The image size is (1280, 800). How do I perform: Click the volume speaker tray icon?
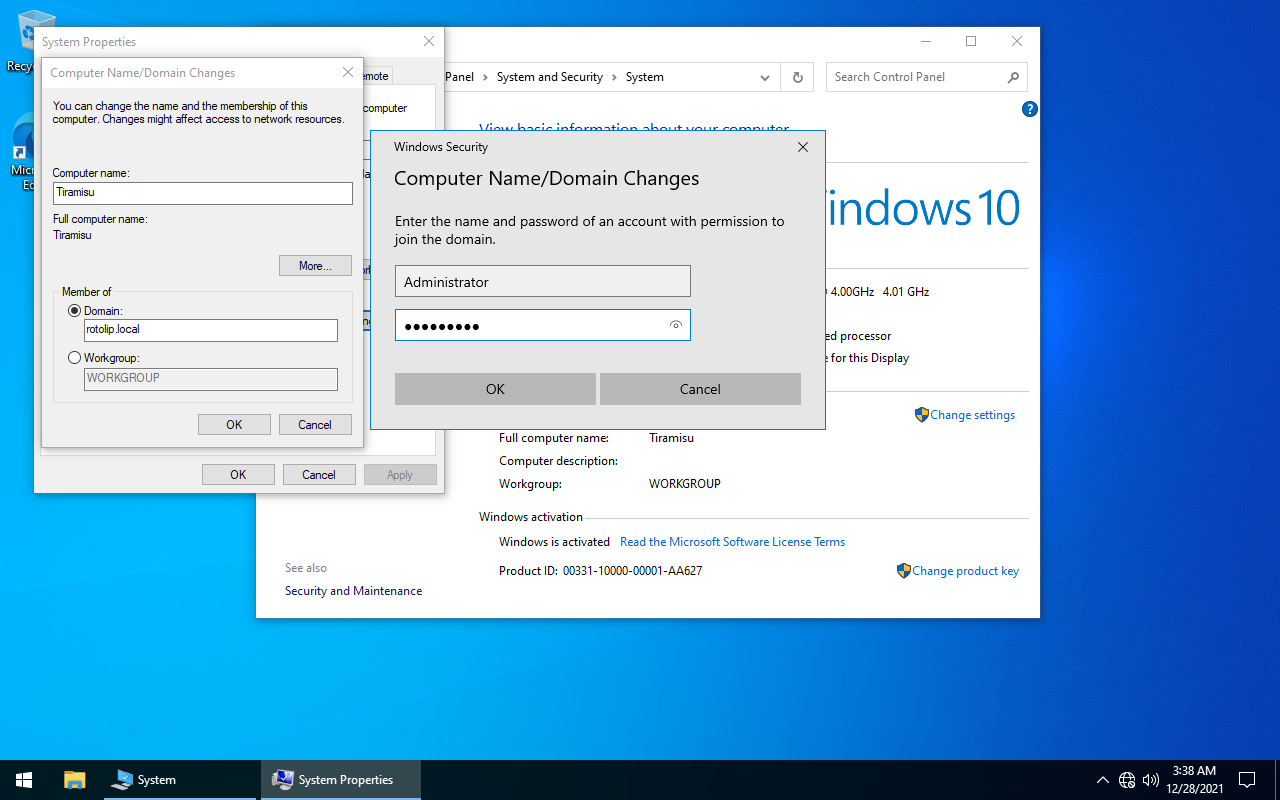tap(1150, 780)
